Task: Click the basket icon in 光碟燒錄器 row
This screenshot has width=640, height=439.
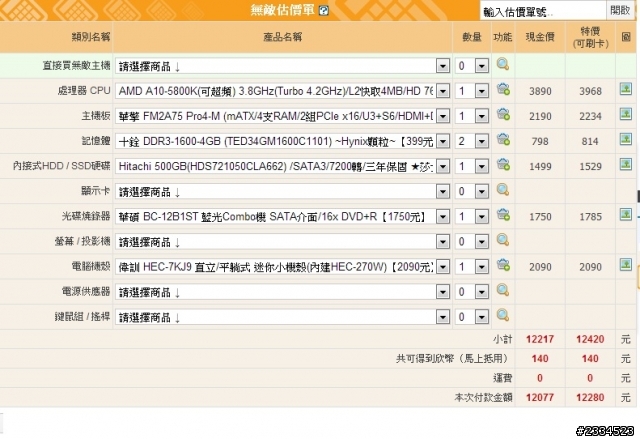Action: pos(503,215)
